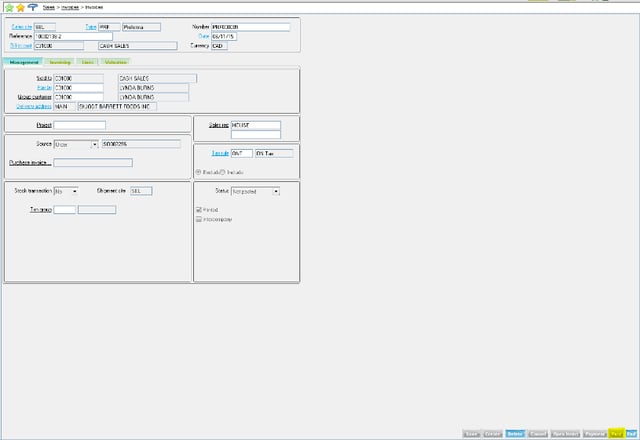Click the Sales site link
The height and width of the screenshot is (440, 640).
point(21,27)
